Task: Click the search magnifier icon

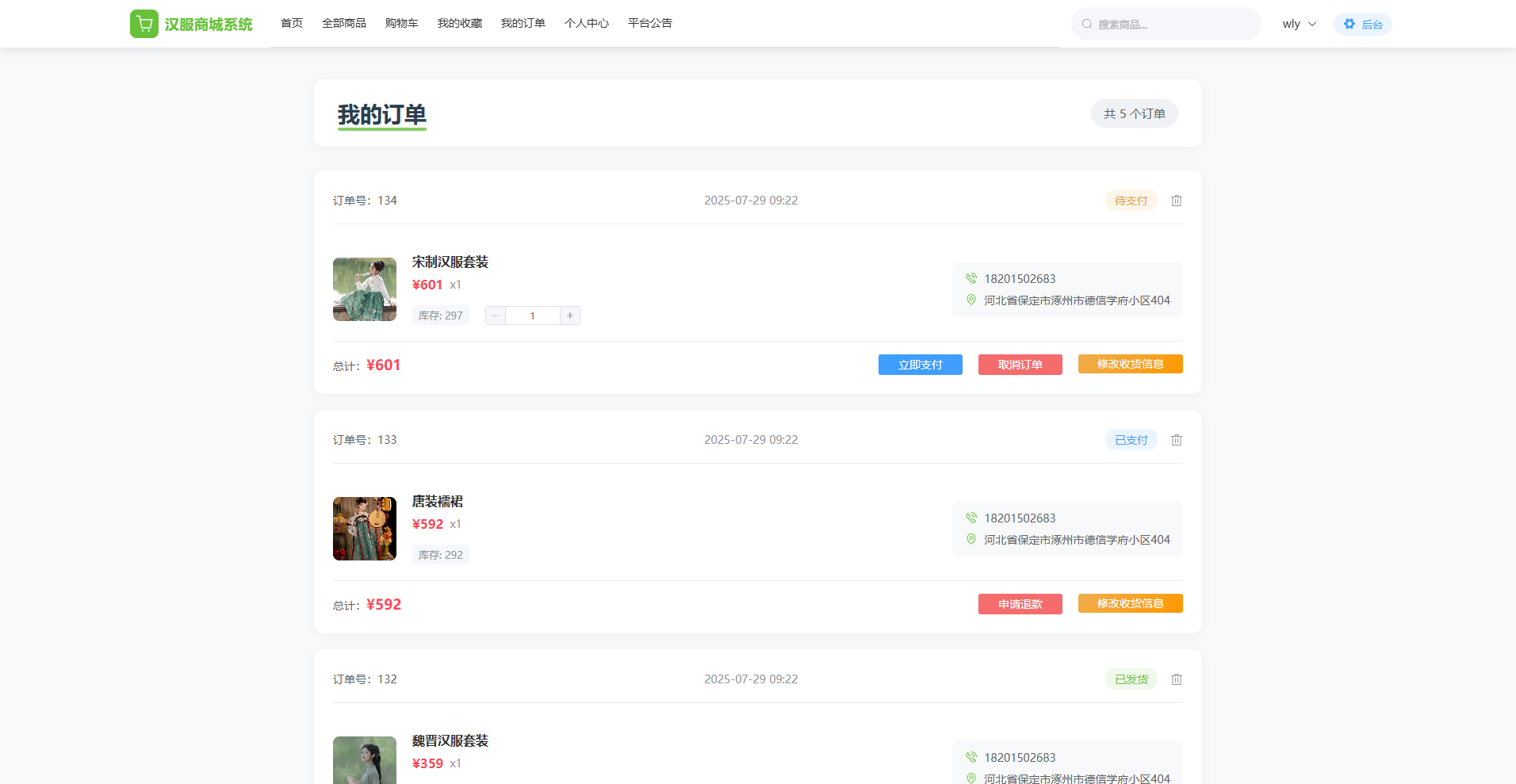Action: pos(1087,24)
